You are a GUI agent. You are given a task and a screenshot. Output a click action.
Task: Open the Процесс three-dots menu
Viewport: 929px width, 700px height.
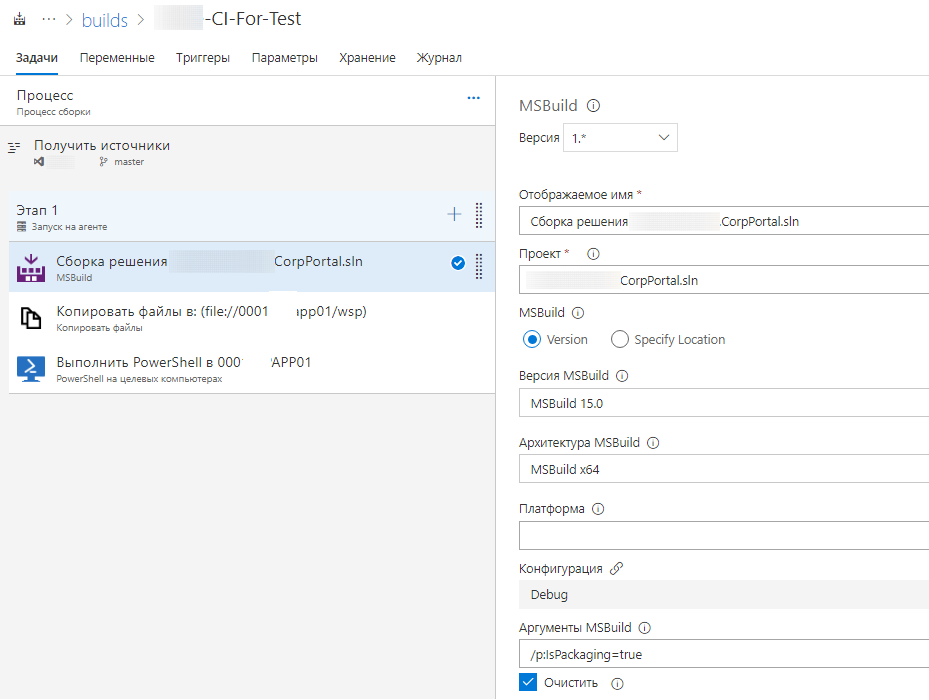474,98
